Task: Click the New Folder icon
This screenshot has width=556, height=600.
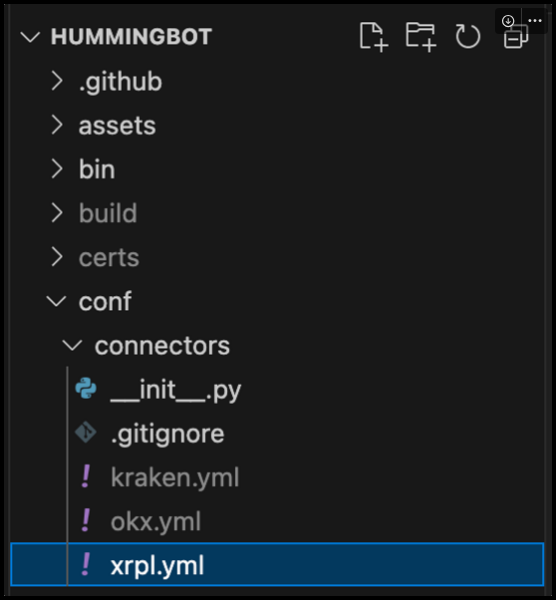Action: pyautogui.click(x=421, y=37)
